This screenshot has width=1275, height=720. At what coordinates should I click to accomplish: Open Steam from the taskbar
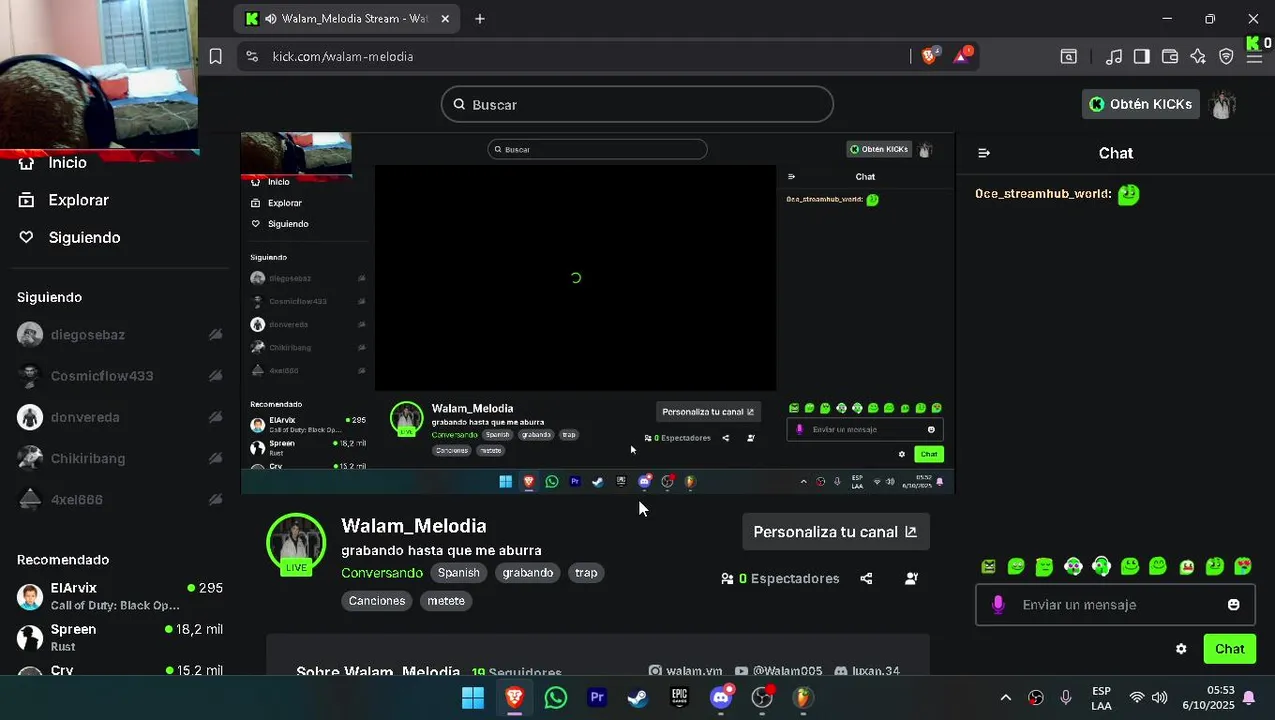[x=638, y=698]
